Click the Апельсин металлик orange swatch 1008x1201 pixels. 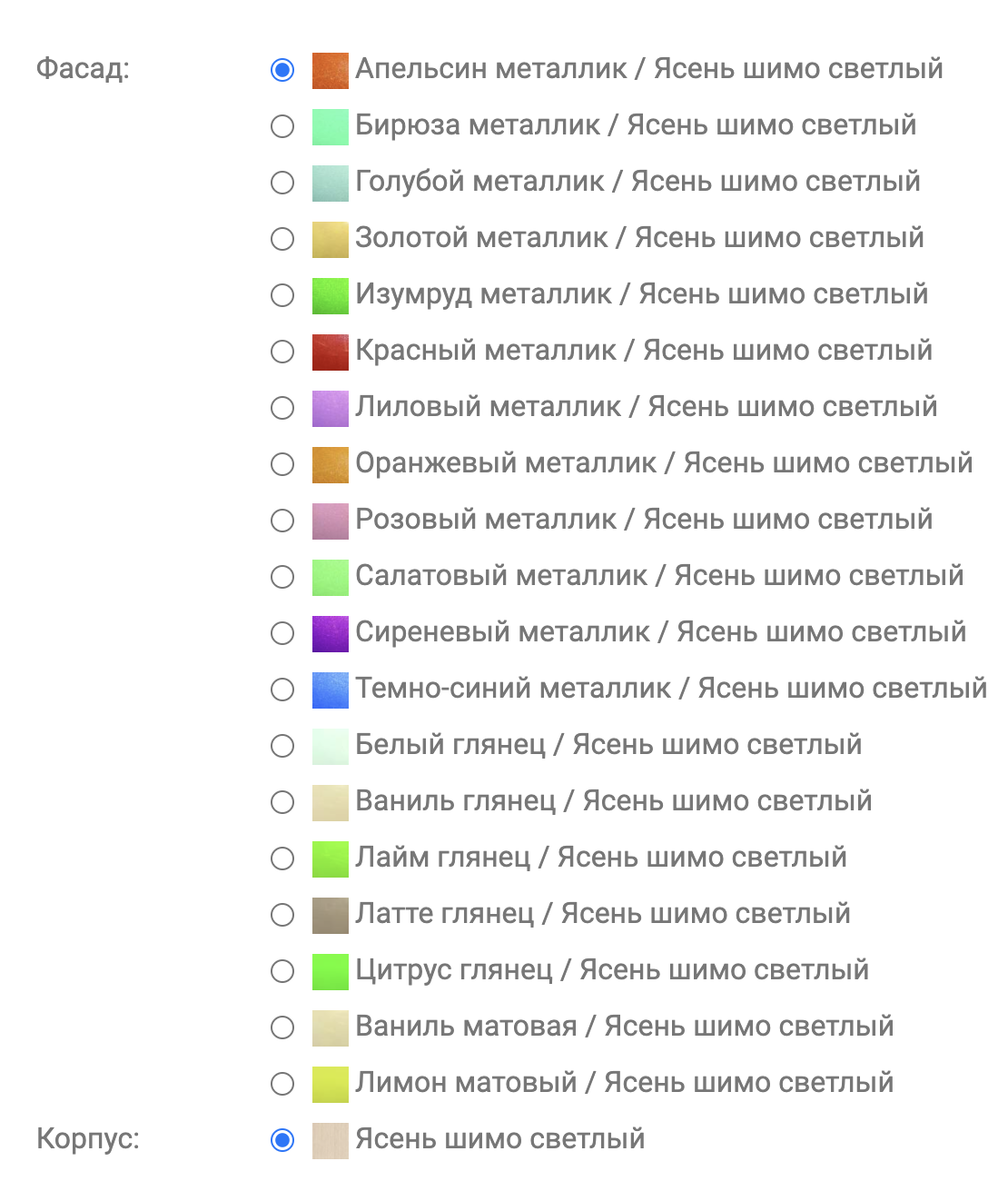(x=331, y=70)
